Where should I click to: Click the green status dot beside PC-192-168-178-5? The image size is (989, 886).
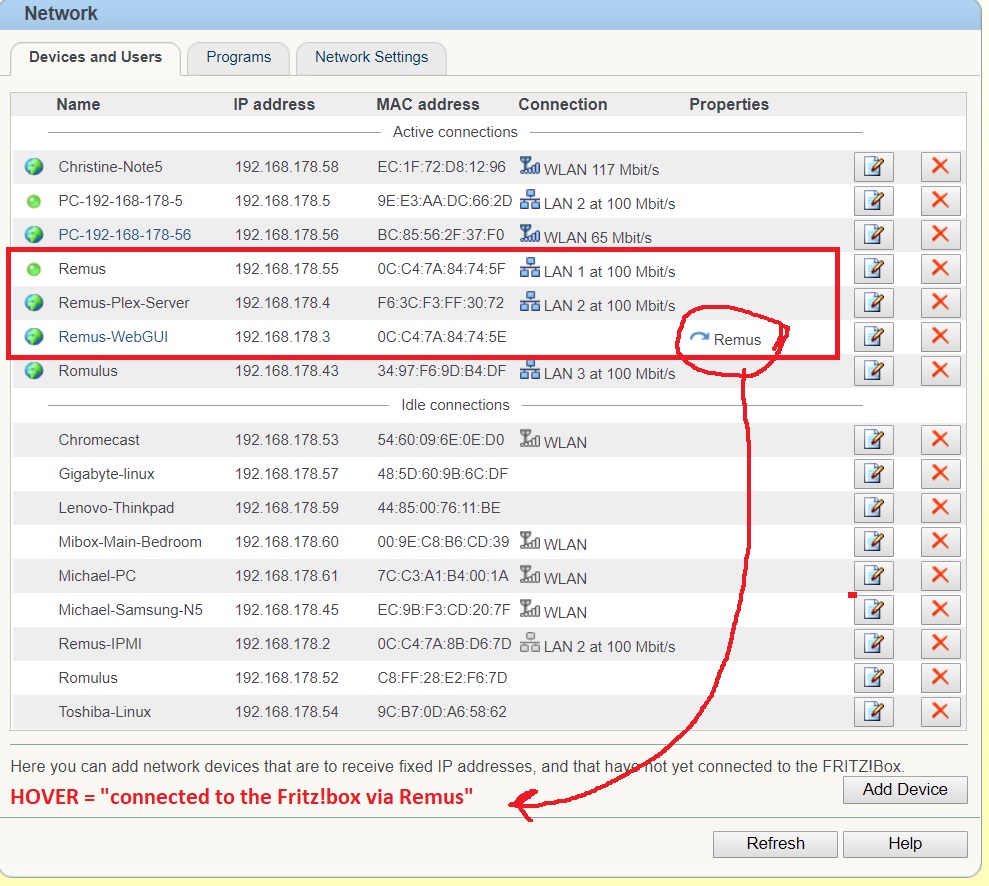[x=34, y=201]
